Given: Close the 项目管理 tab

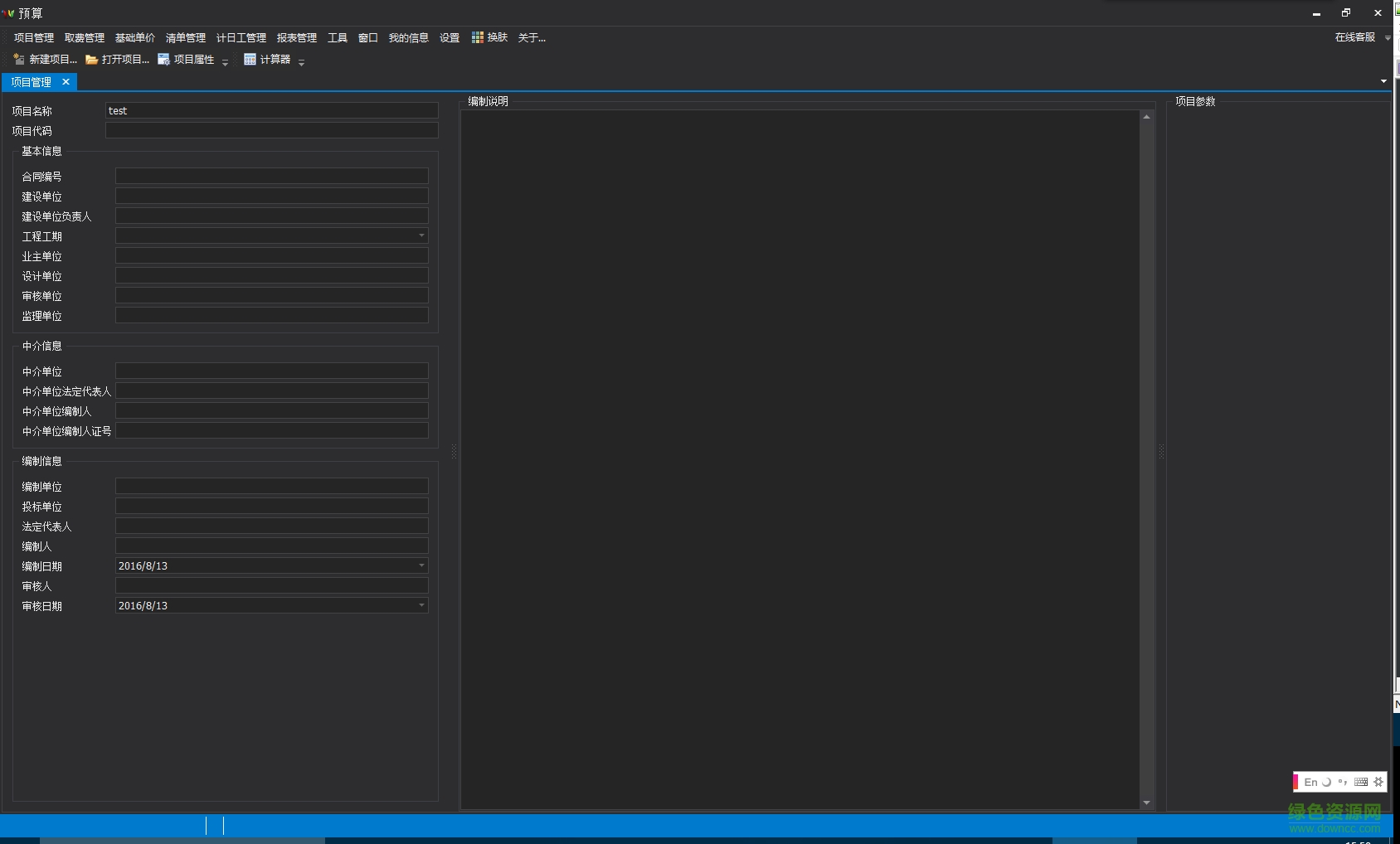Looking at the screenshot, I should click(x=66, y=82).
